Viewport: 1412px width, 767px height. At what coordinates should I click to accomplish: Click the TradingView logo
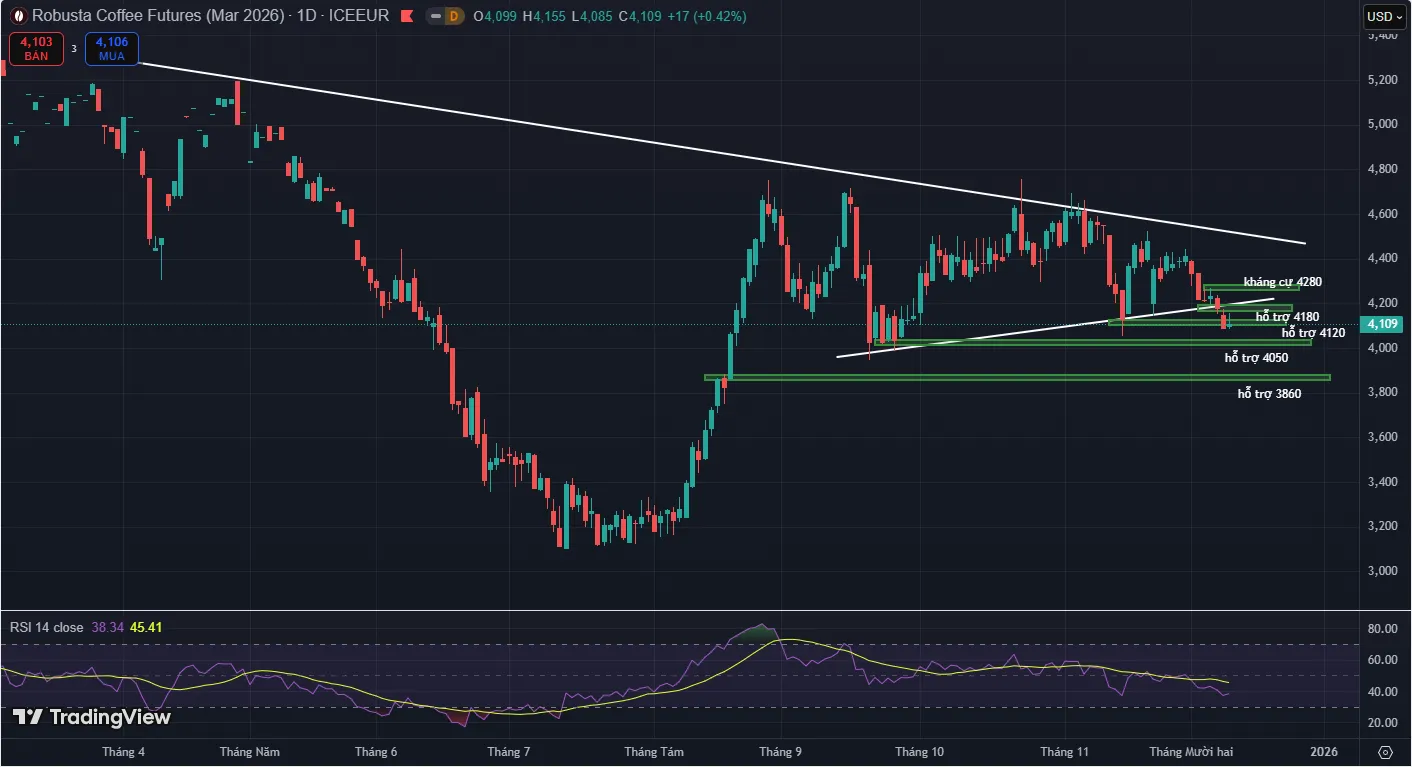[92, 717]
